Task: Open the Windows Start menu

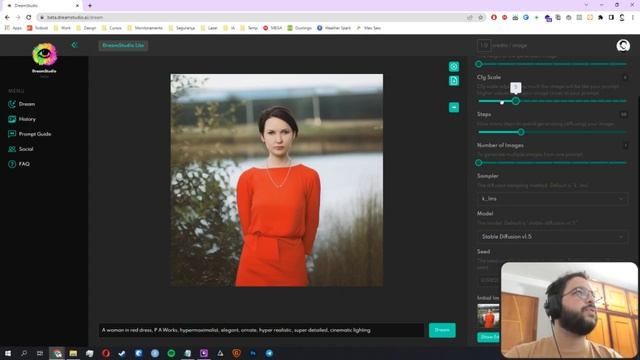Action: point(8,353)
